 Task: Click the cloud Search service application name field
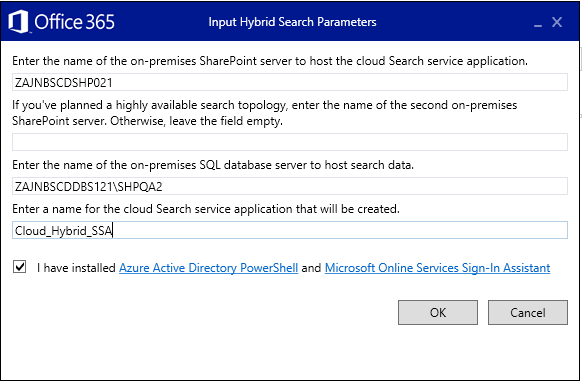290,230
